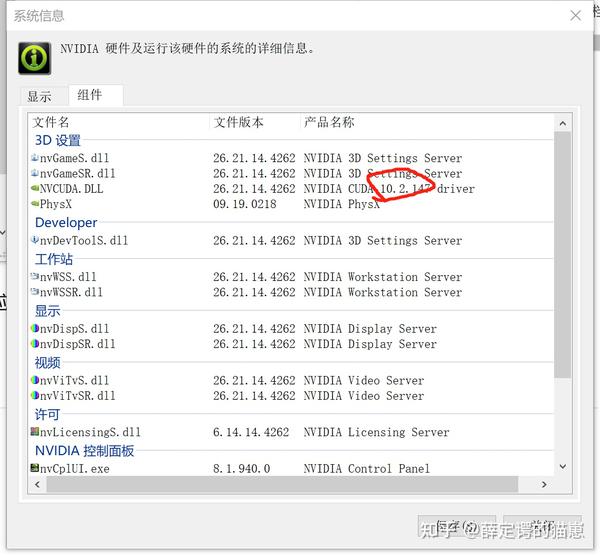This screenshot has height=555, width=600.
Task: Click the nvGameSR.dll file icon
Action: pyautogui.click(x=35, y=173)
